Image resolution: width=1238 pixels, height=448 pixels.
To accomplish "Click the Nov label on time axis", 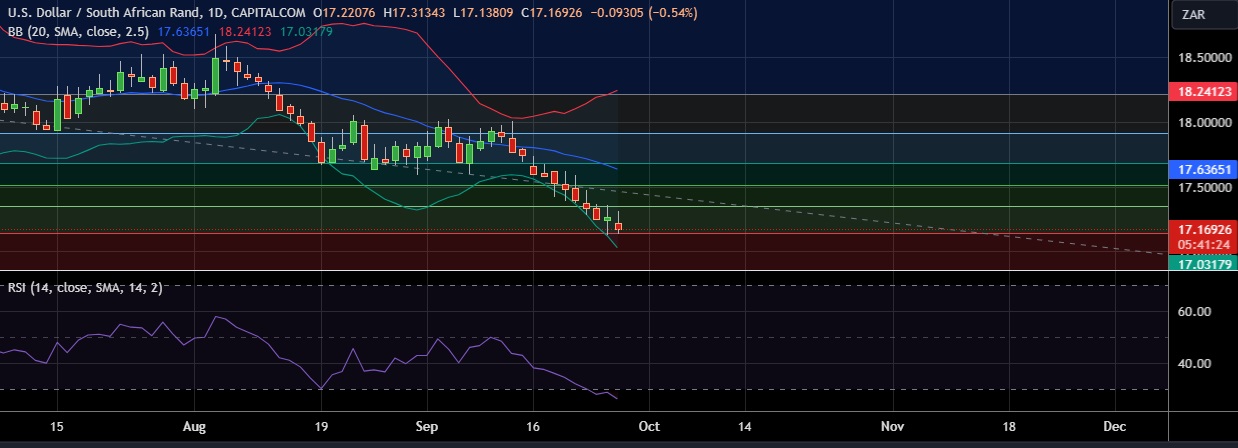I will (893, 426).
